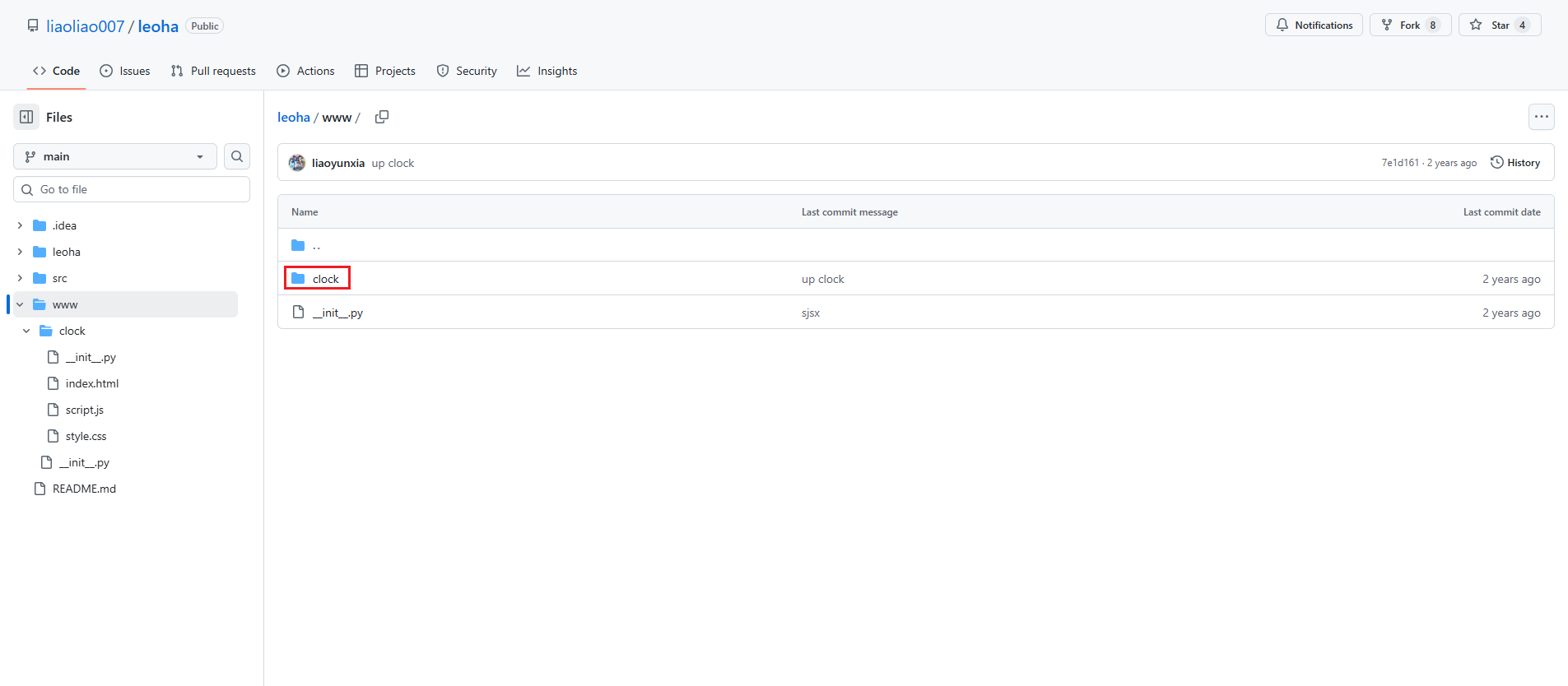Click liaoyunxia's avatar image

297,163
